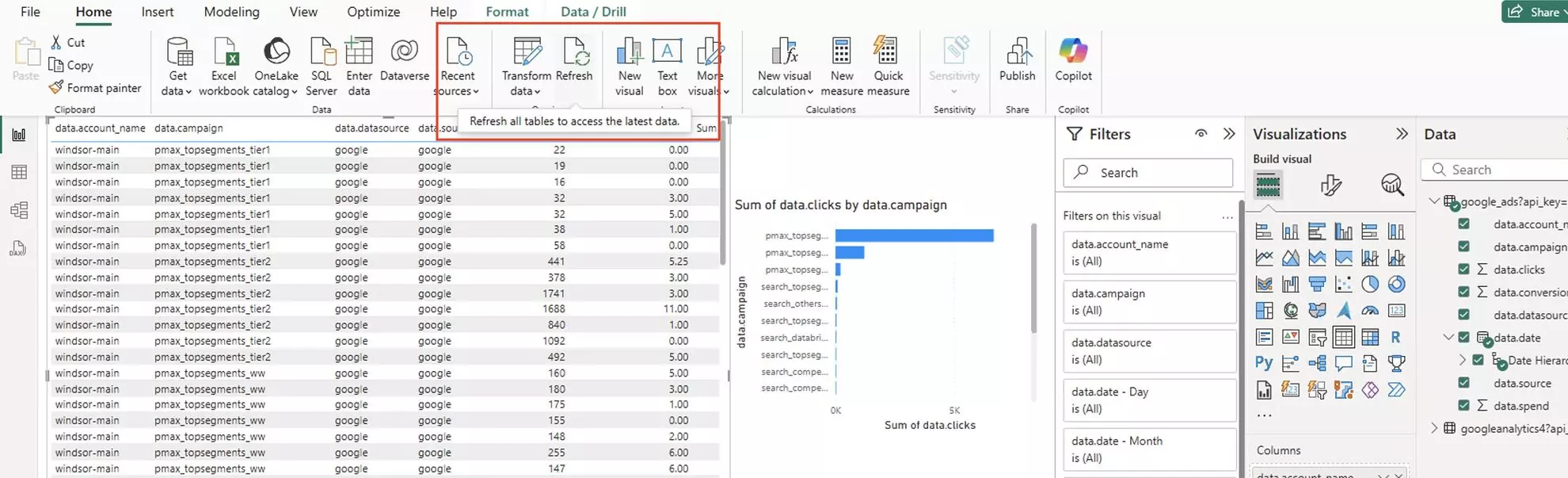Uncheck the data.date field
Viewport: 1568px width, 478px height.
point(1463,338)
